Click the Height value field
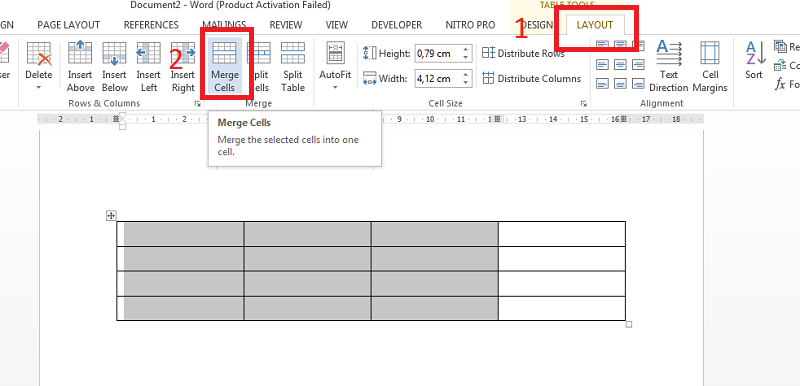This screenshot has width=800, height=386. [x=438, y=53]
